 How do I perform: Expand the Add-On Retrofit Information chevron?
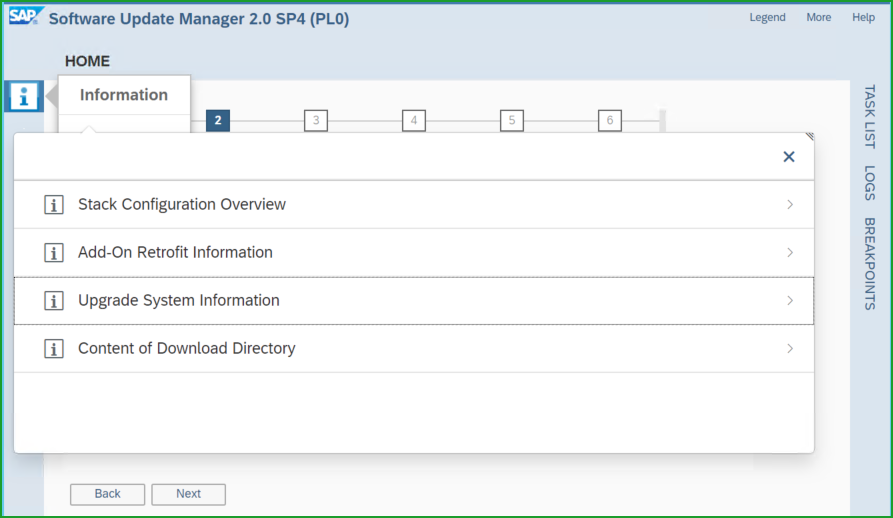click(x=790, y=252)
